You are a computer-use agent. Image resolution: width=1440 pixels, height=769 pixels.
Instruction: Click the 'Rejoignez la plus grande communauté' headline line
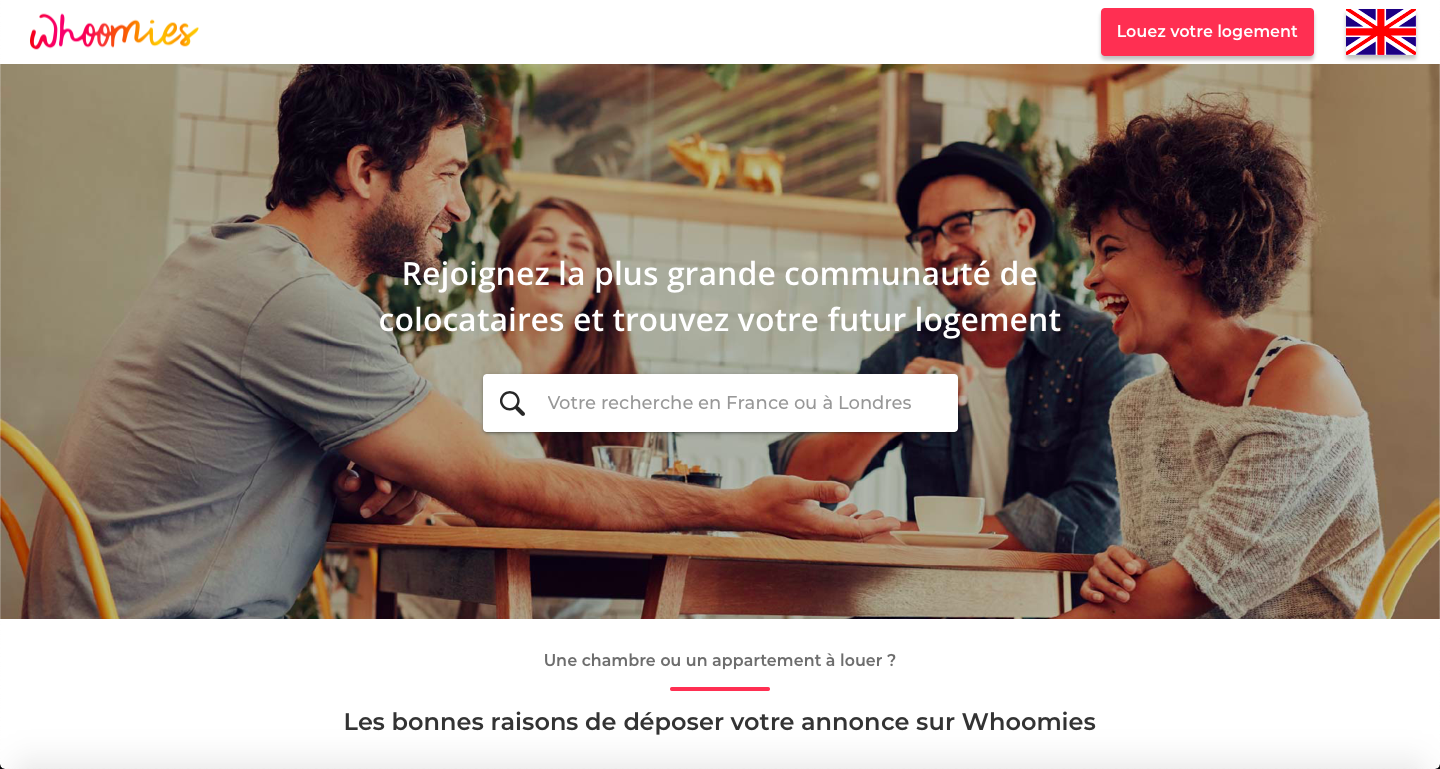click(720, 274)
